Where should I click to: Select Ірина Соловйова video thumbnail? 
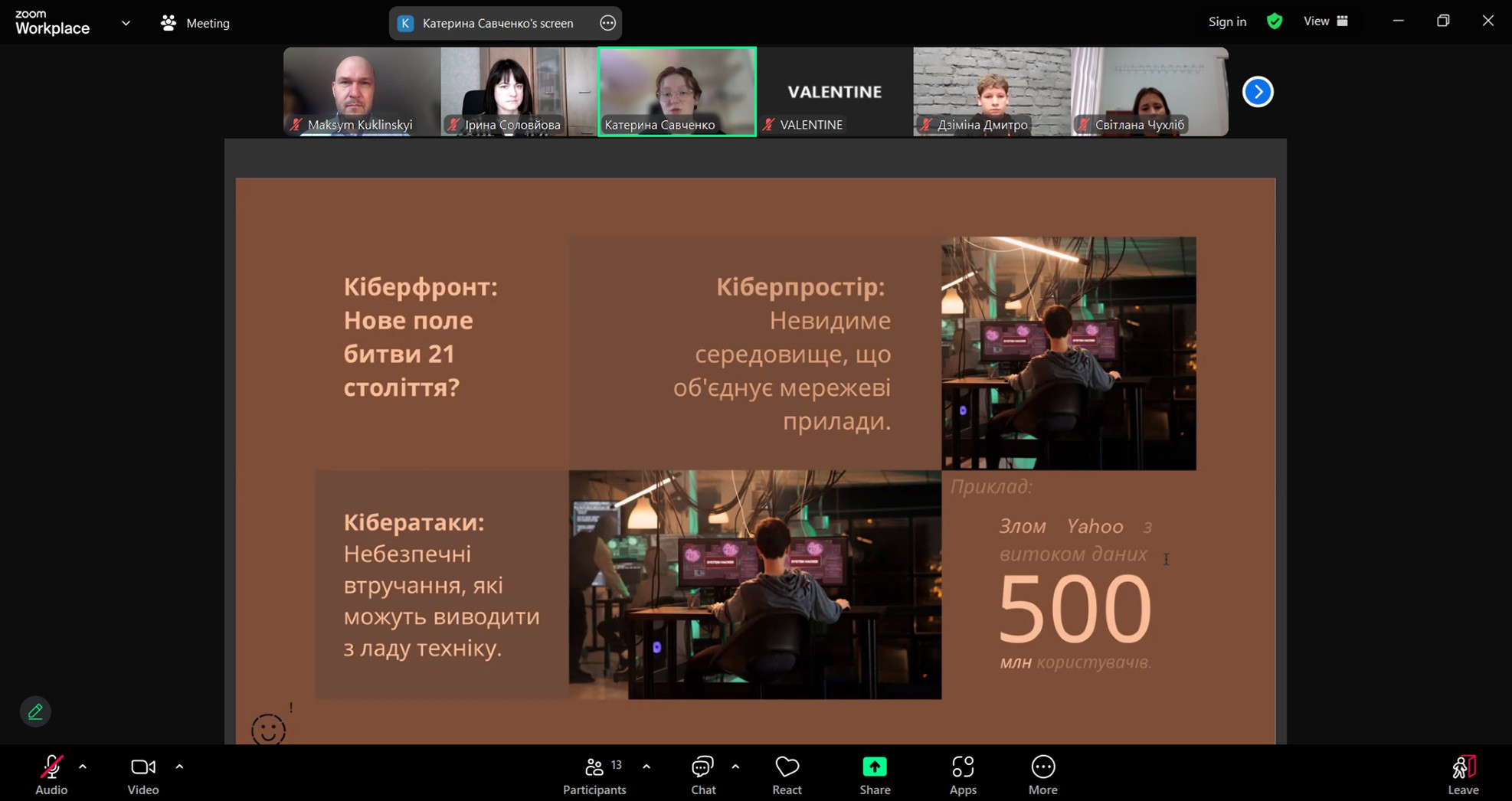pyautogui.click(x=519, y=92)
